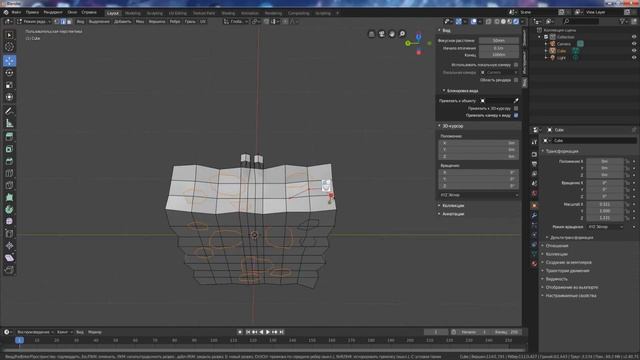Viewport: 640px width, 360px height.
Task: Switch to UV Editing workspace tab
Action: [x=178, y=13]
